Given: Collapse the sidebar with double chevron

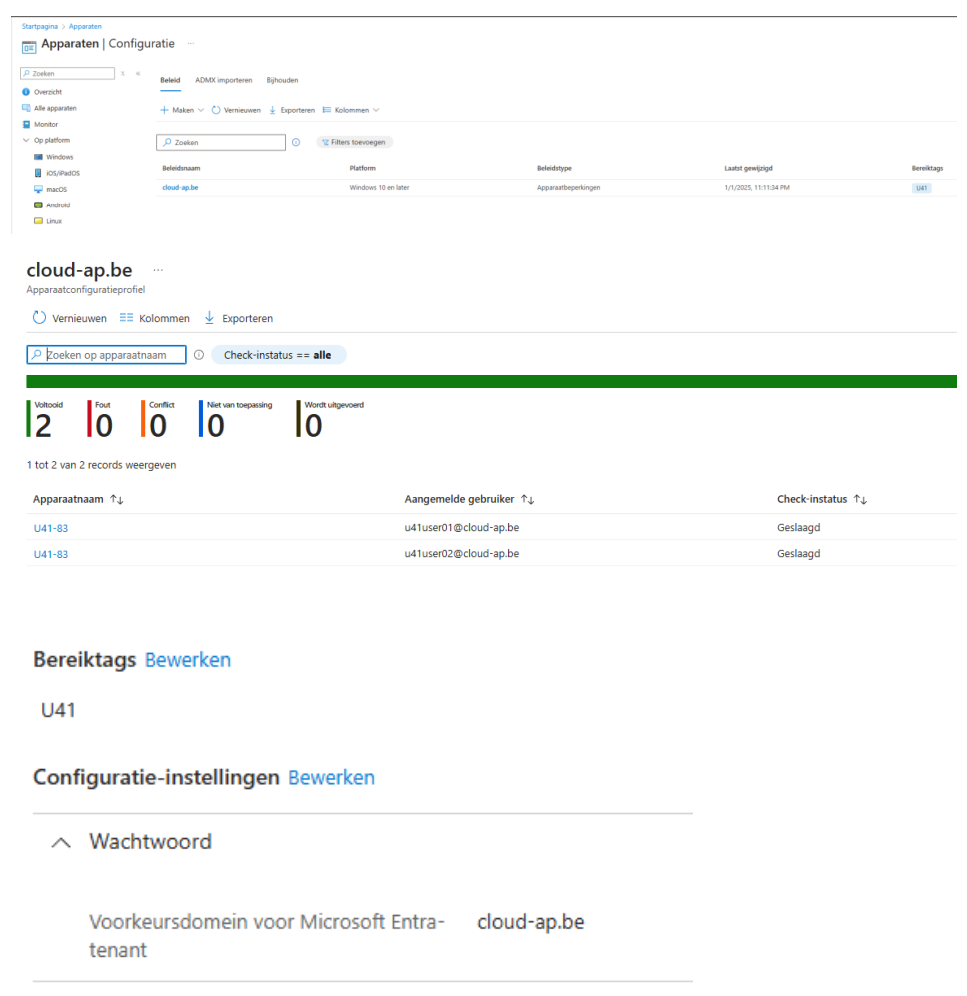Looking at the screenshot, I should tap(138, 74).
